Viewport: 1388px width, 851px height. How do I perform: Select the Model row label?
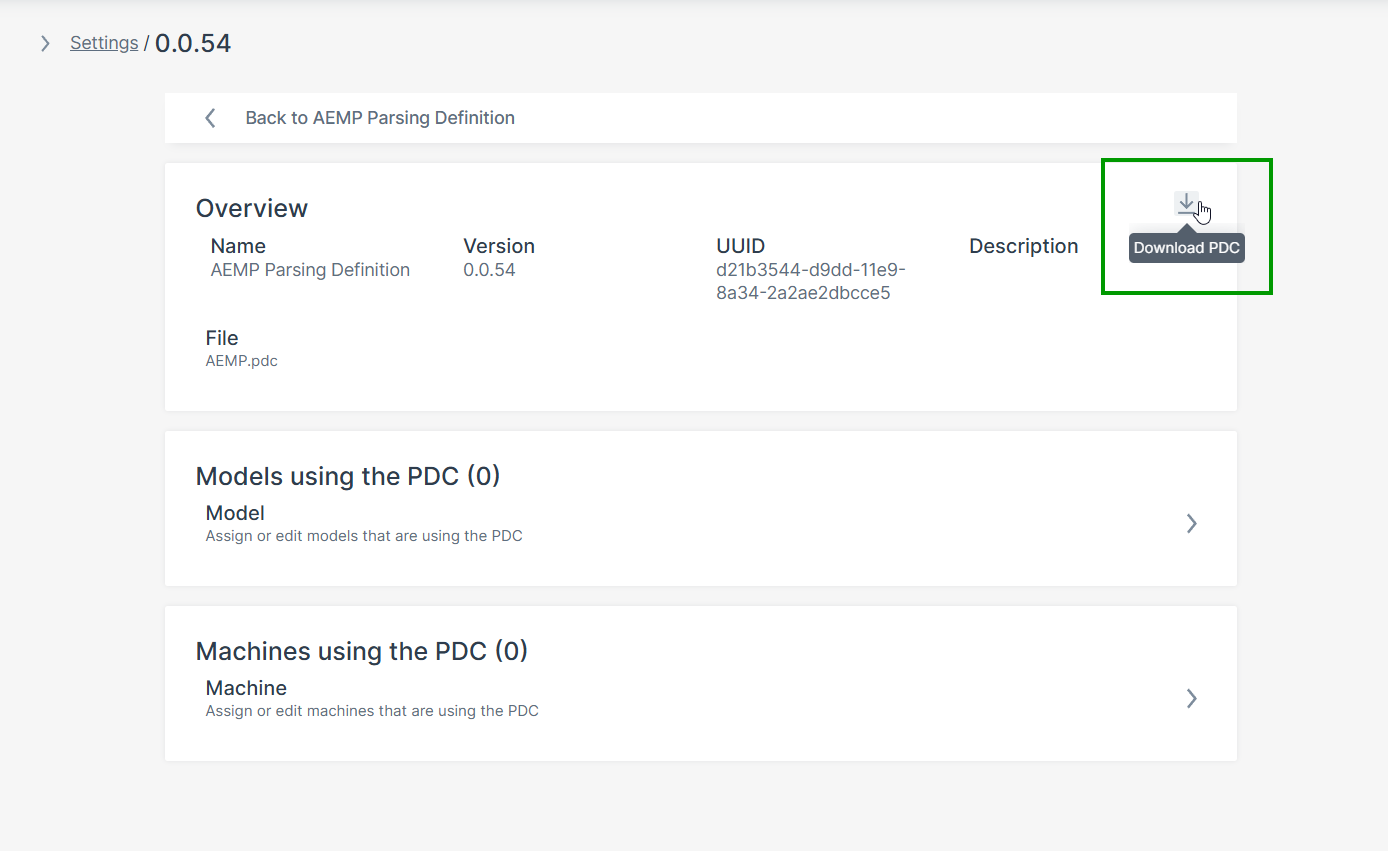(x=235, y=513)
